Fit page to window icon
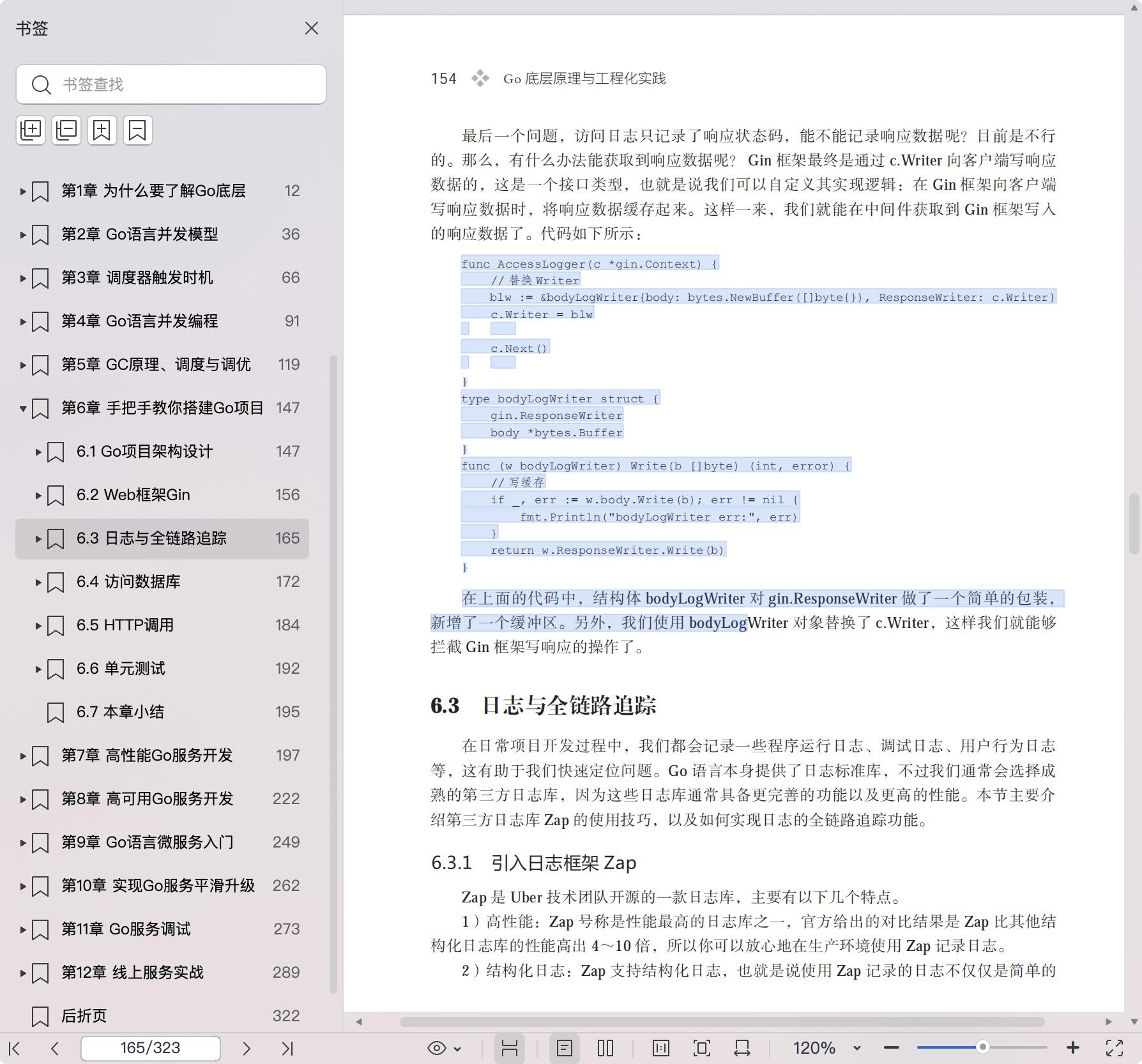Screen dimensions: 1142x1064 click(702, 1048)
